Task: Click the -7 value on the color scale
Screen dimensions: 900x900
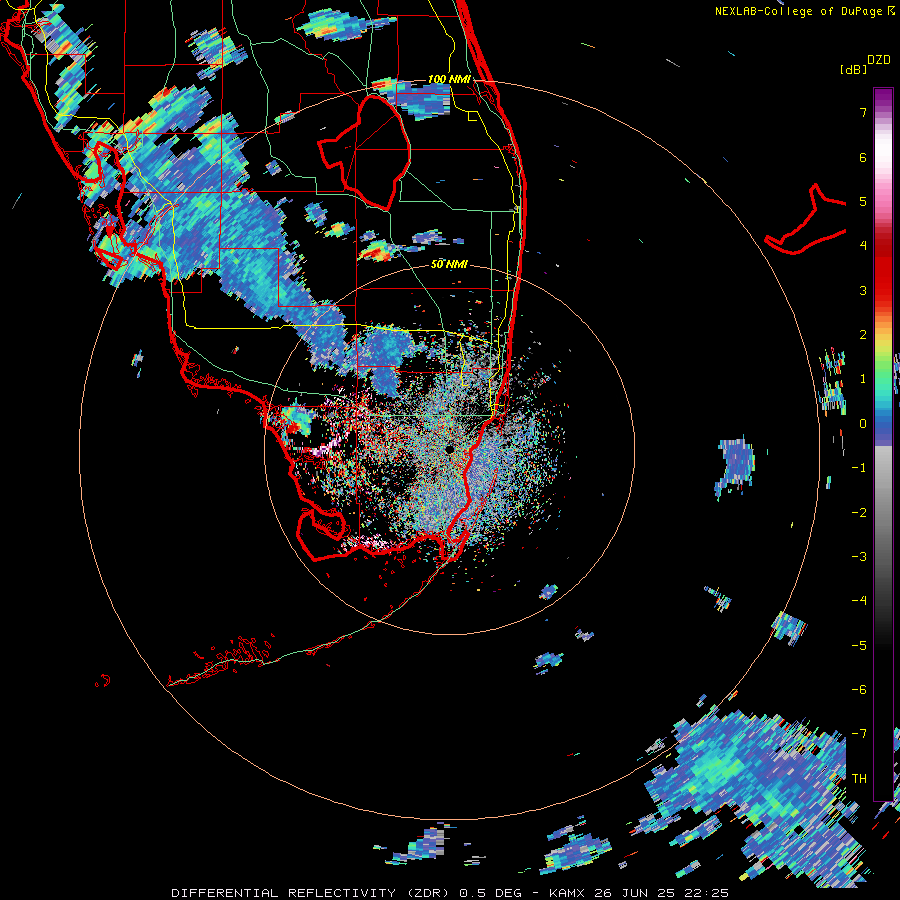Action: point(859,734)
